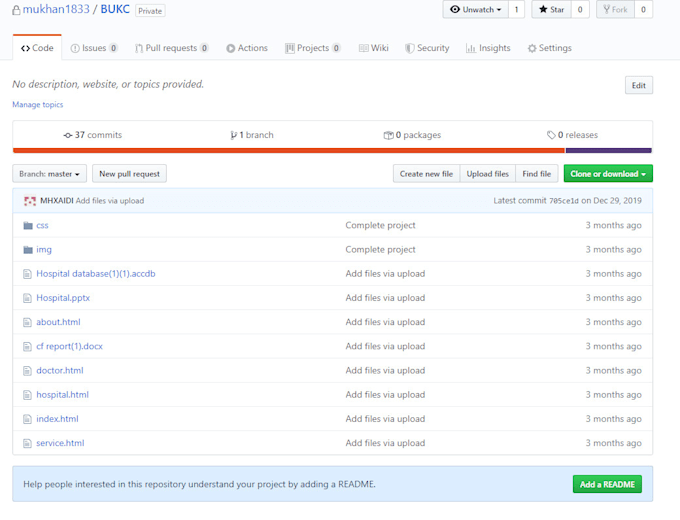
Task: Open the Settings tab
Action: [549, 48]
